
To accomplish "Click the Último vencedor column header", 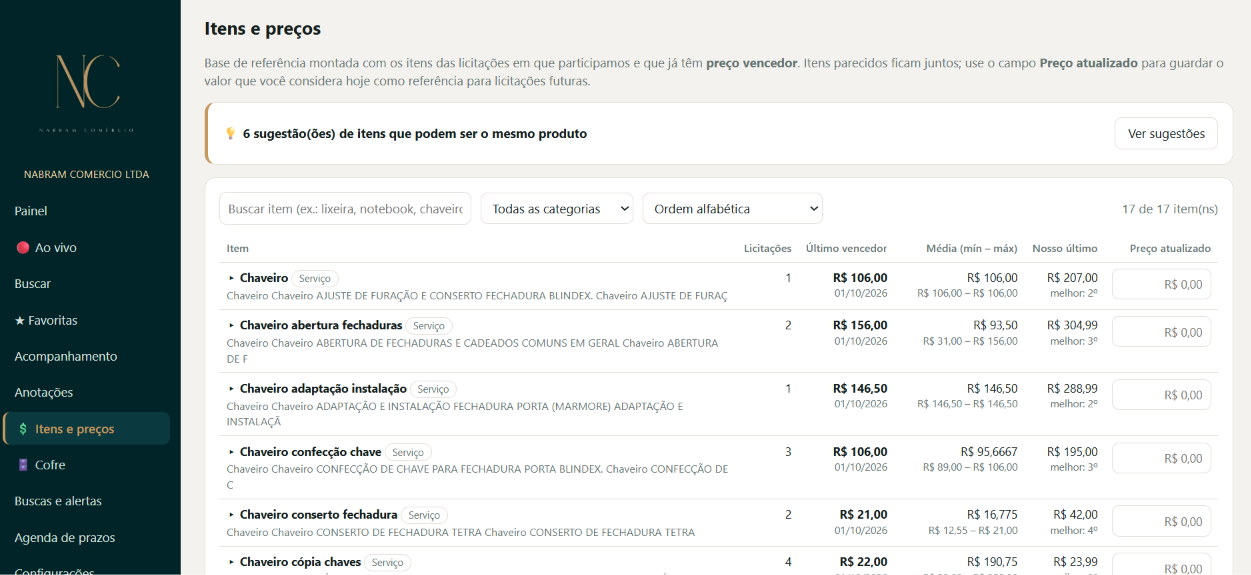I will pos(846,248).
